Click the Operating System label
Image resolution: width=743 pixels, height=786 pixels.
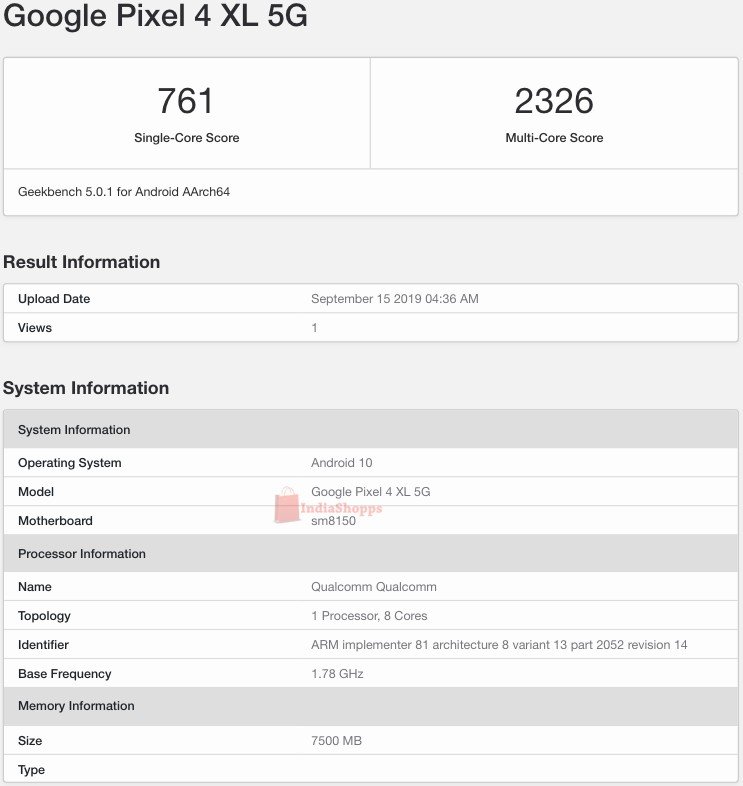click(70, 463)
